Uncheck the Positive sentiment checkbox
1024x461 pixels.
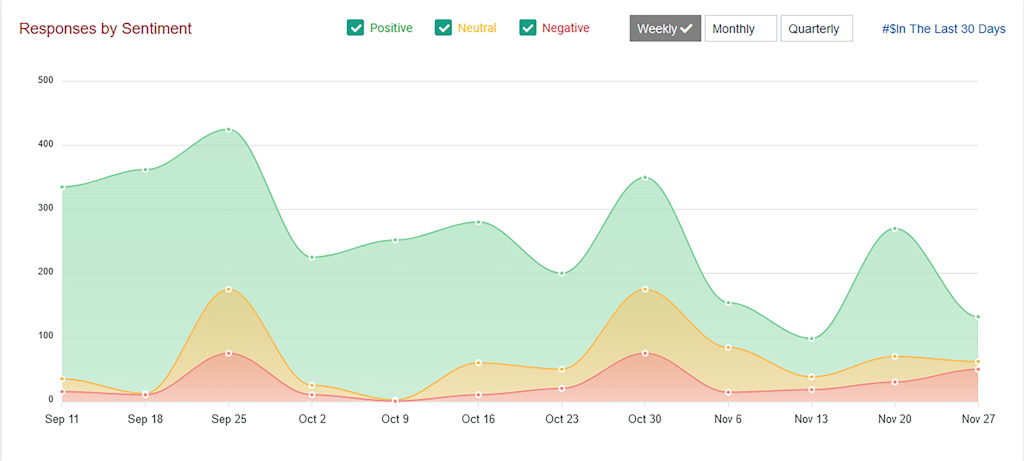pyautogui.click(x=355, y=28)
